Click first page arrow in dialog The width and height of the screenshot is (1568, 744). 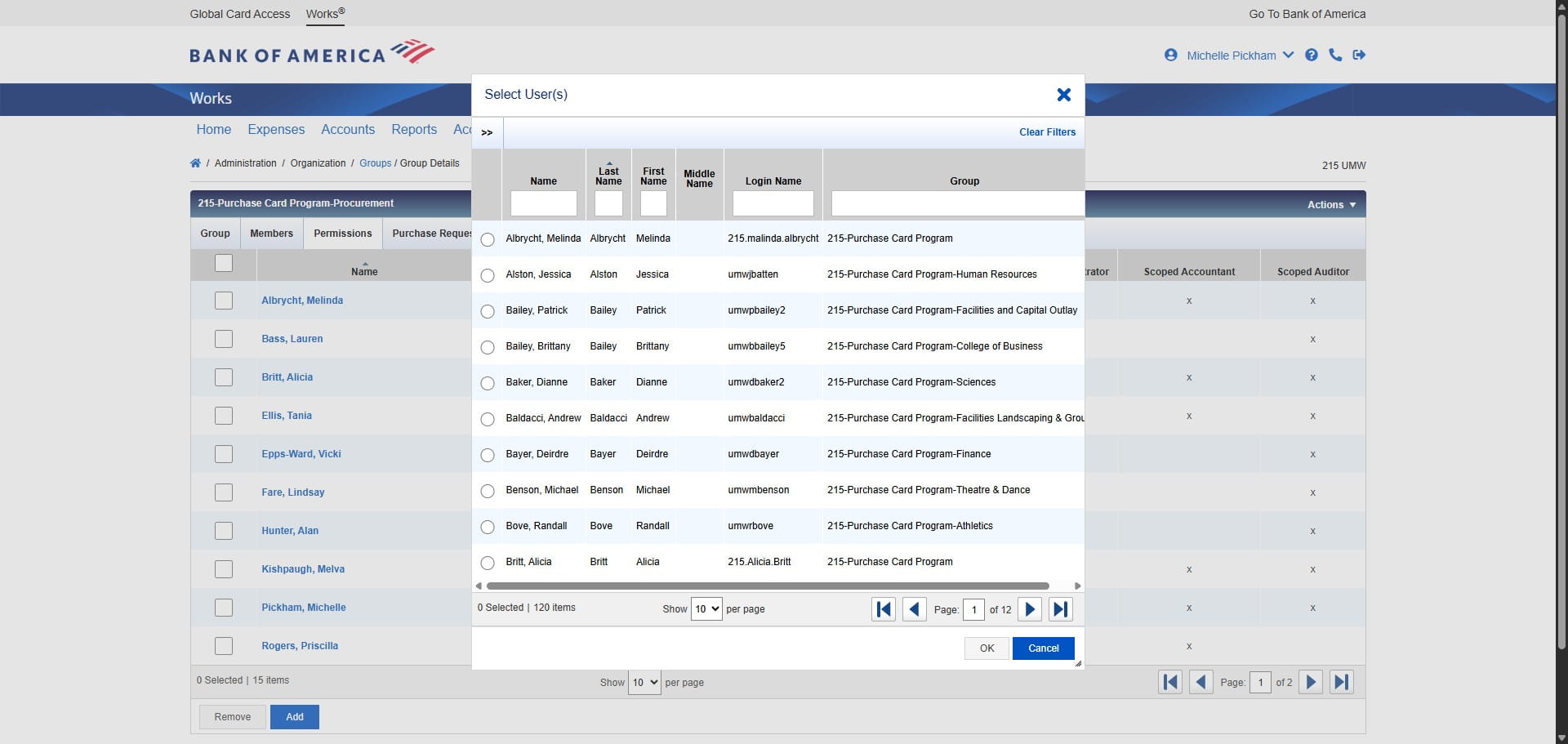pos(883,608)
